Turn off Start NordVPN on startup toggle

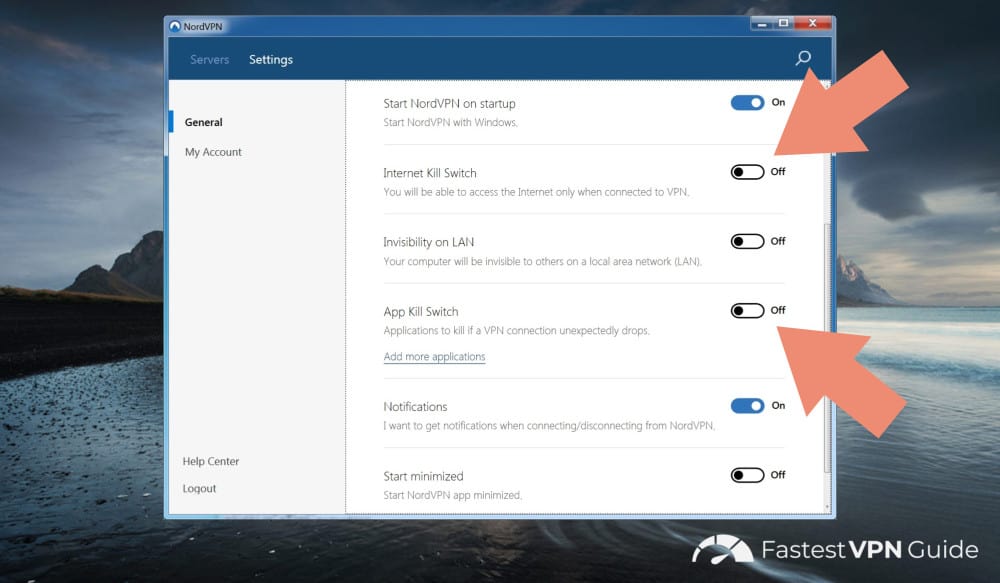(x=747, y=103)
